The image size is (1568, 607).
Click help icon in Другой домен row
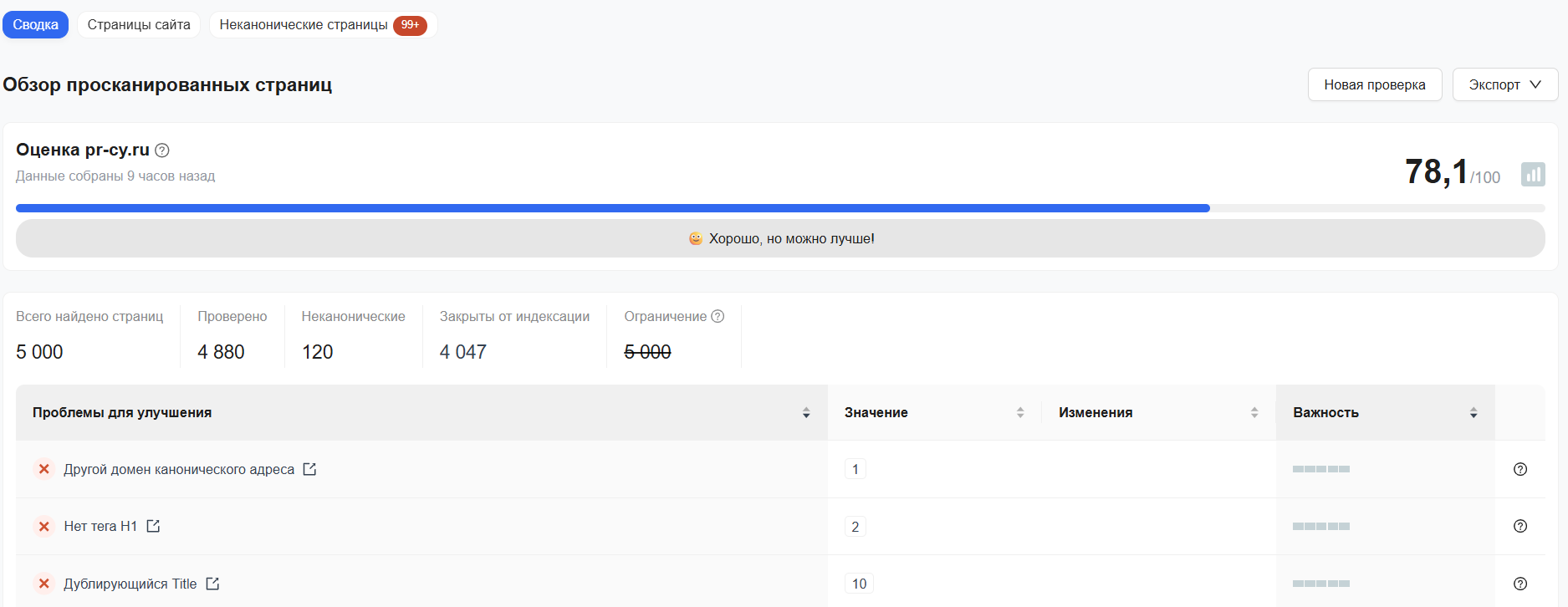click(1519, 469)
